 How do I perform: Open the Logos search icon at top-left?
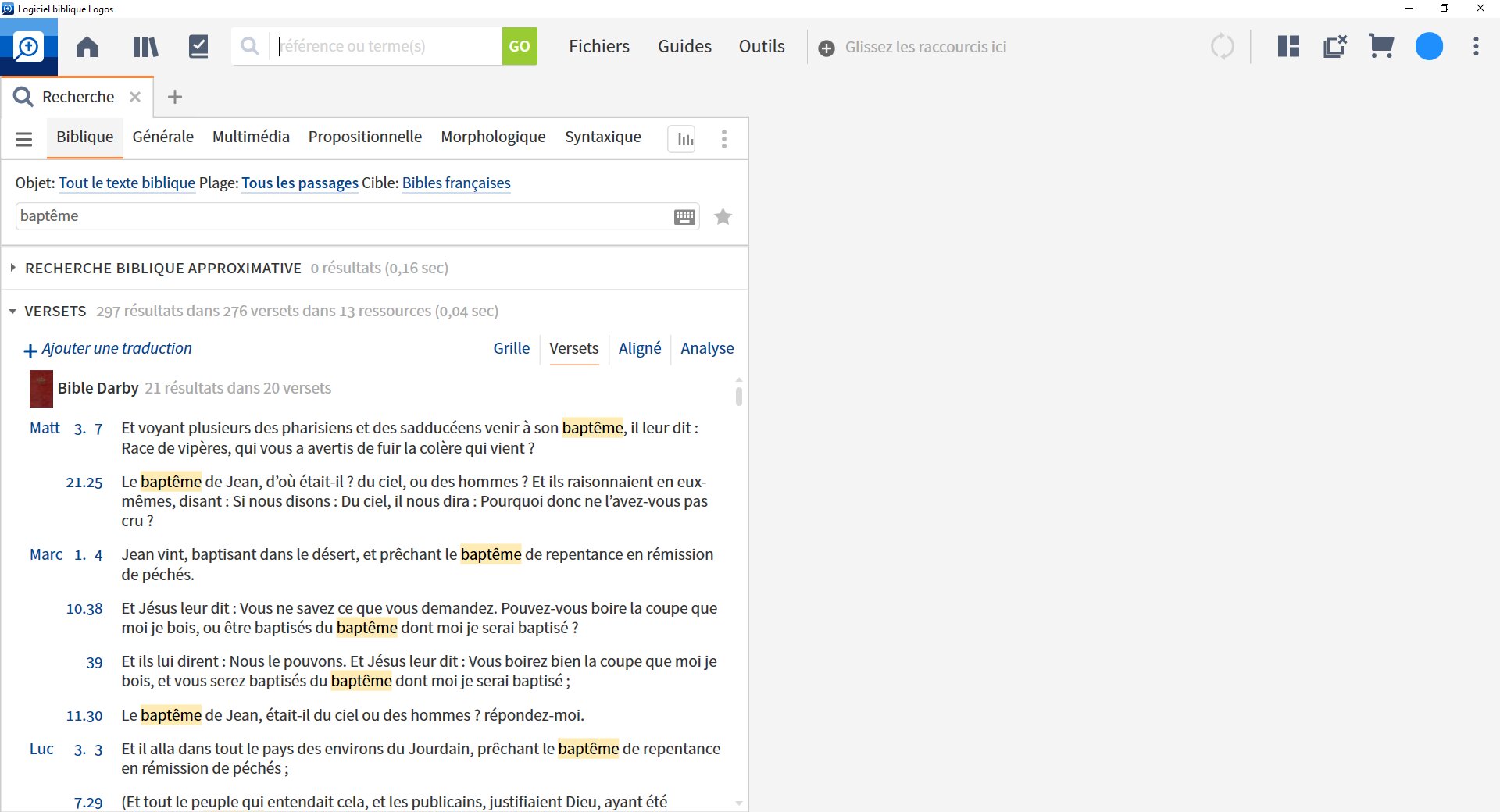pos(28,47)
